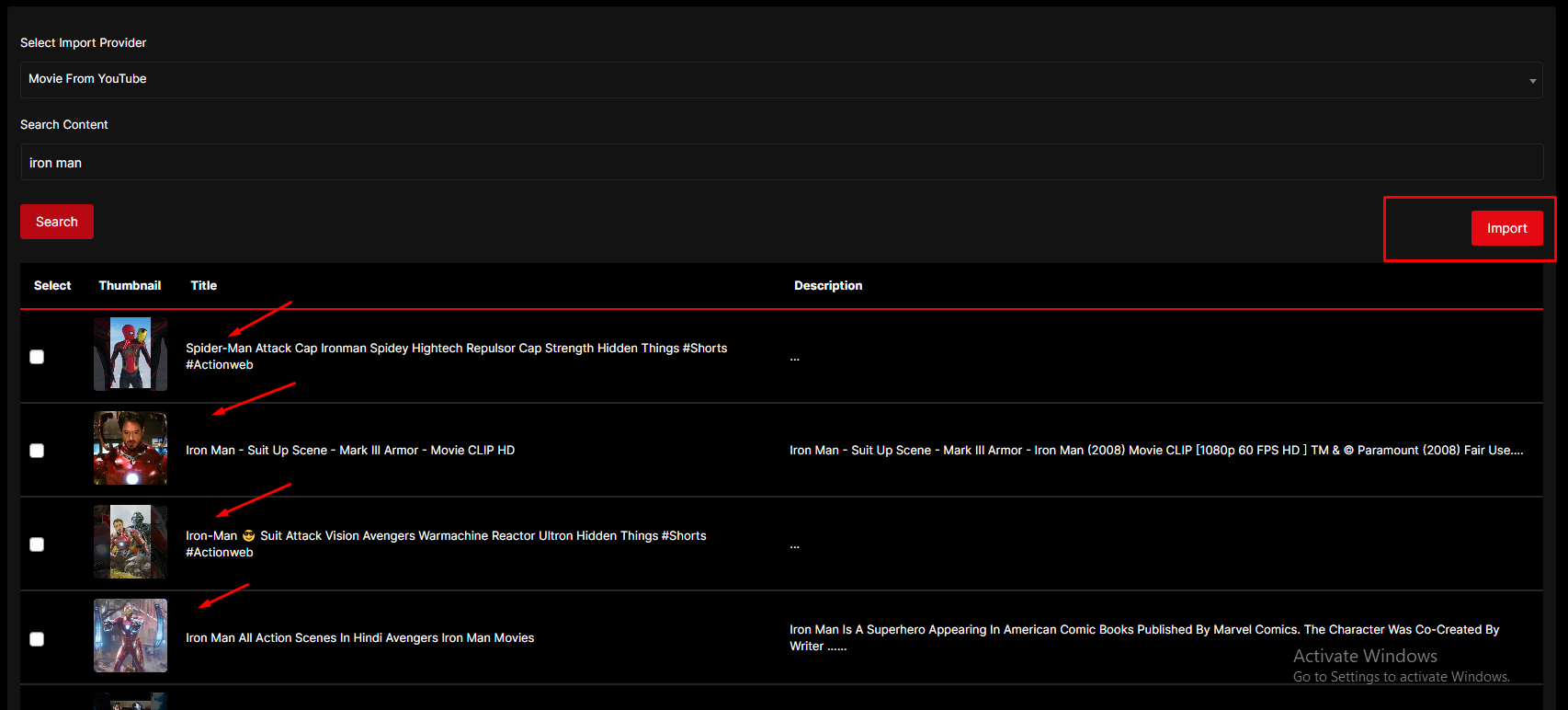Tick the checkbox for Spider-Man Attack Cap row
Image resolution: width=1568 pixels, height=710 pixels.
(x=37, y=357)
